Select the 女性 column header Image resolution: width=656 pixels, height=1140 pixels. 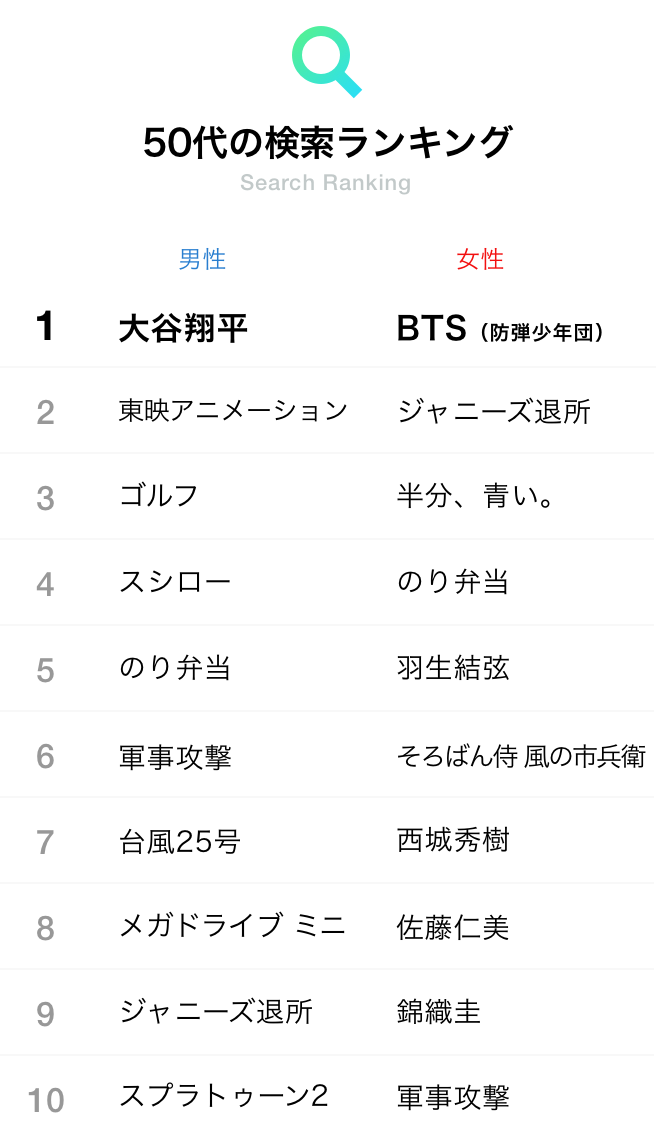point(480,260)
